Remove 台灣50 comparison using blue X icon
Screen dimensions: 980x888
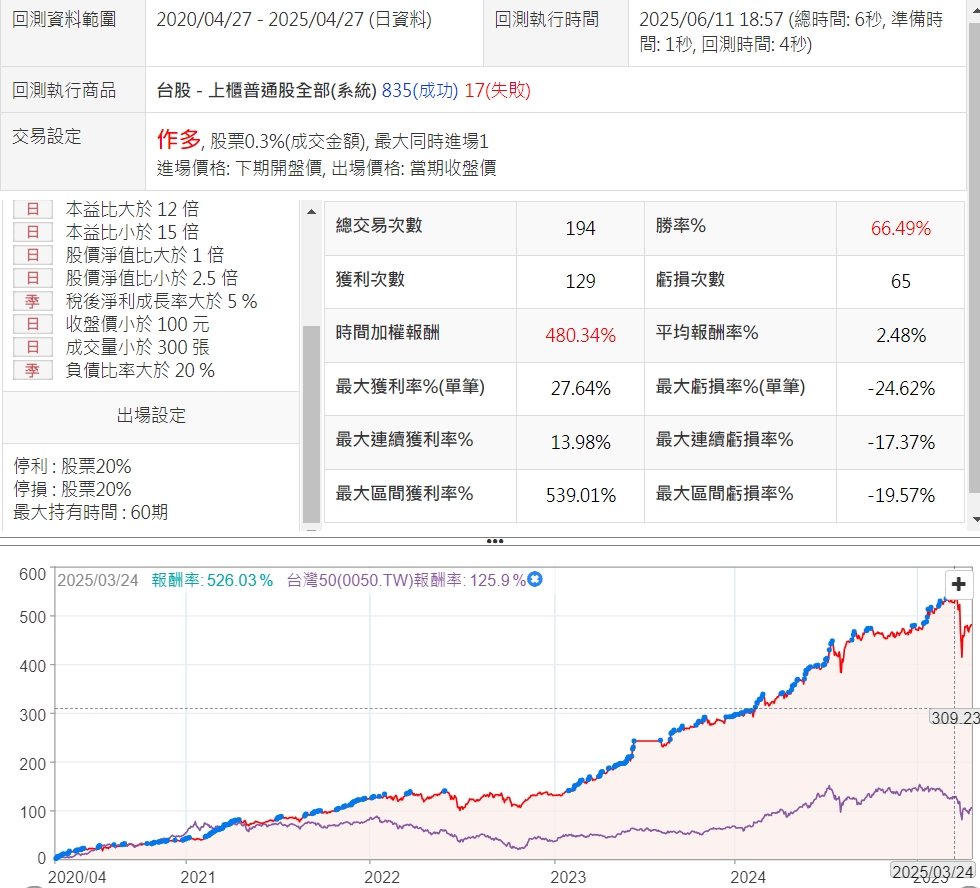(x=535, y=579)
